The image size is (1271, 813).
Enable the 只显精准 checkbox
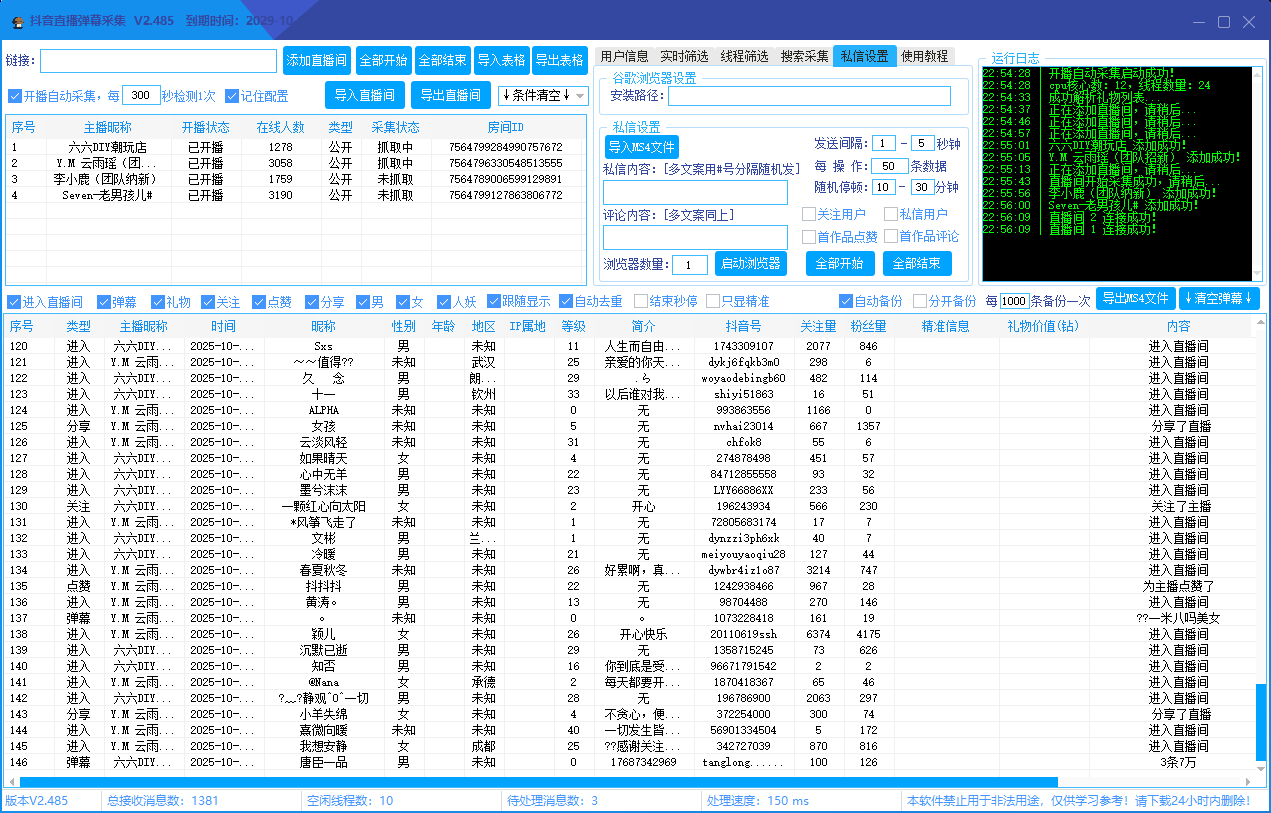(713, 301)
